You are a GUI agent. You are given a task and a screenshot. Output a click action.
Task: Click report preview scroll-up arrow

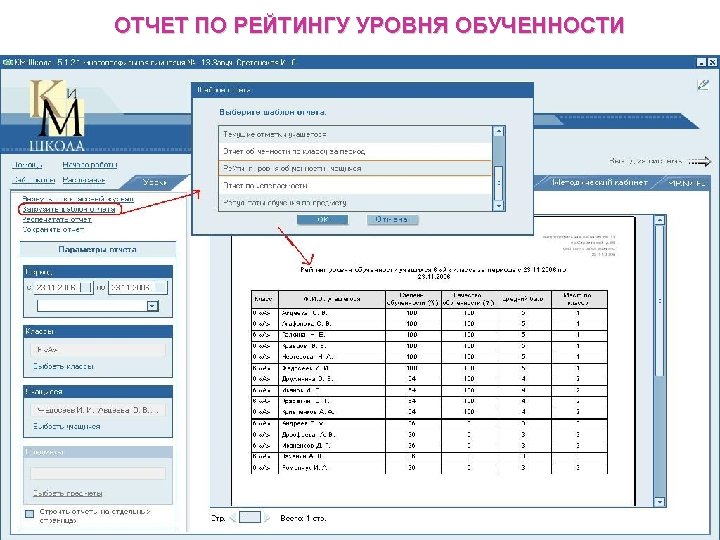pyautogui.click(x=659, y=220)
